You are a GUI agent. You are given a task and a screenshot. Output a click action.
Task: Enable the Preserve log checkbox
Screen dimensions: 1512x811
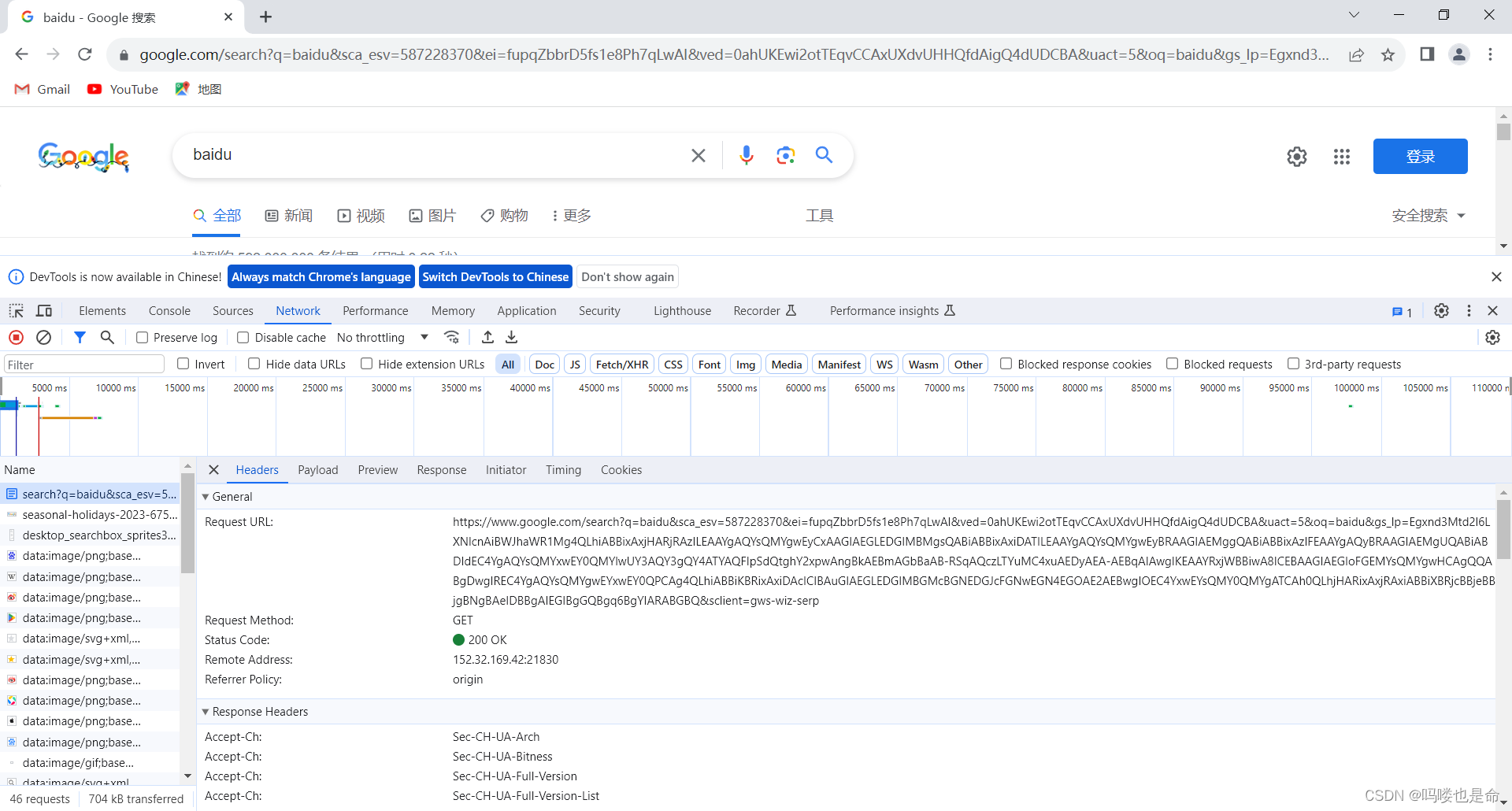click(143, 338)
